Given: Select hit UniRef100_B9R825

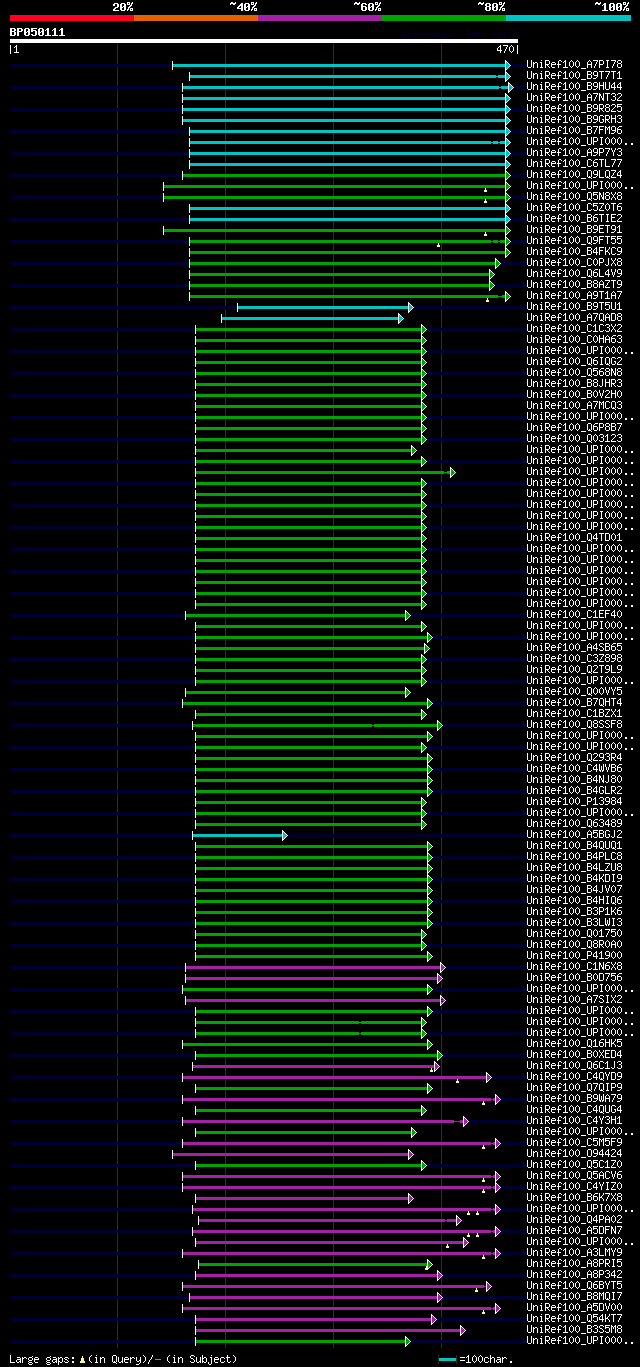Looking at the screenshot, I should point(574,108).
